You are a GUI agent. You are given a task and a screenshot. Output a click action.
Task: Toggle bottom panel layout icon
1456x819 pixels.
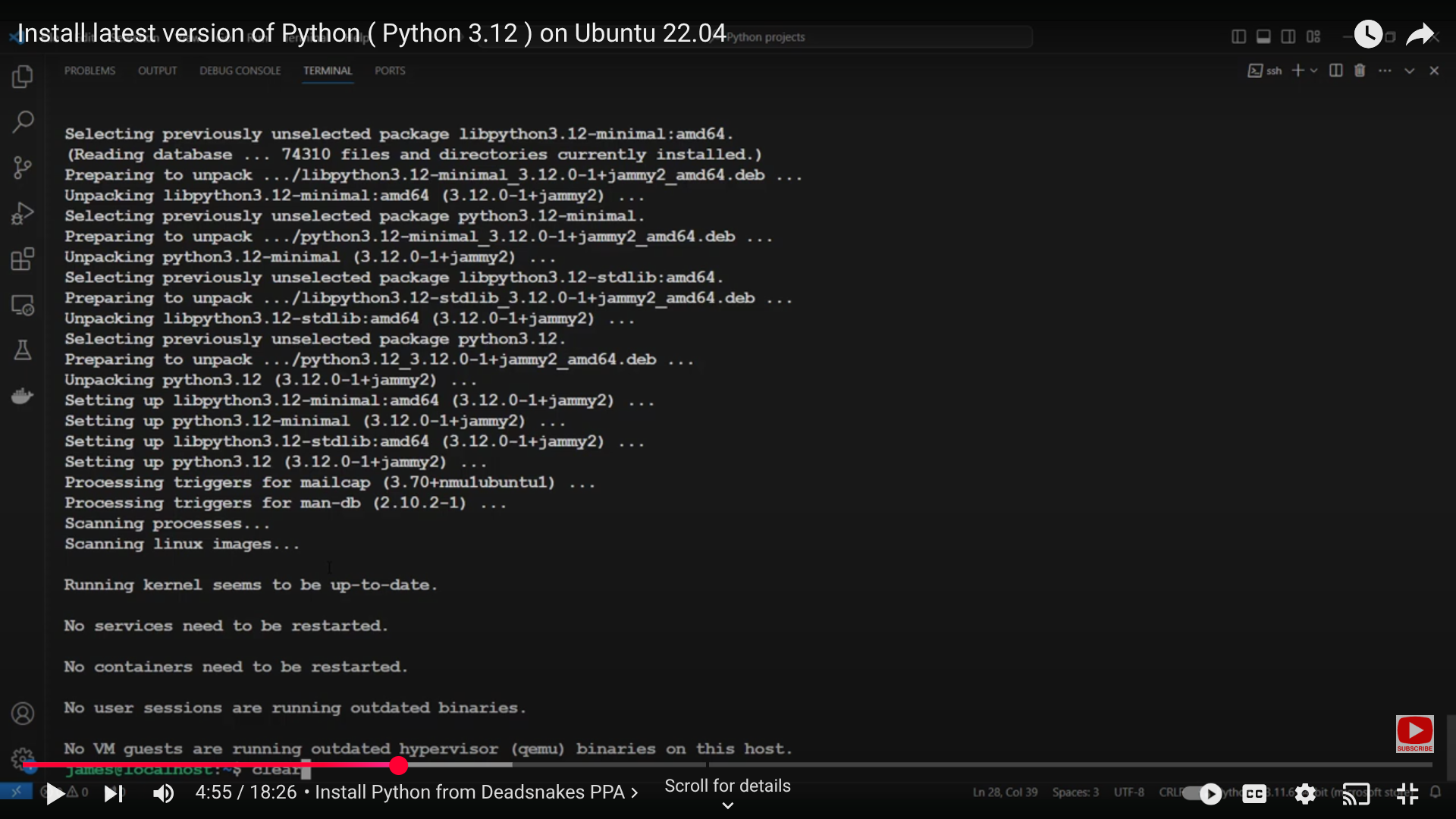pyautogui.click(x=1263, y=36)
